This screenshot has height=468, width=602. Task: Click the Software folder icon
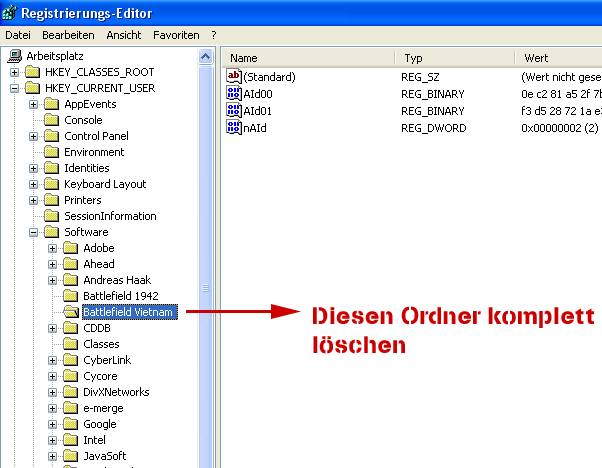point(51,232)
